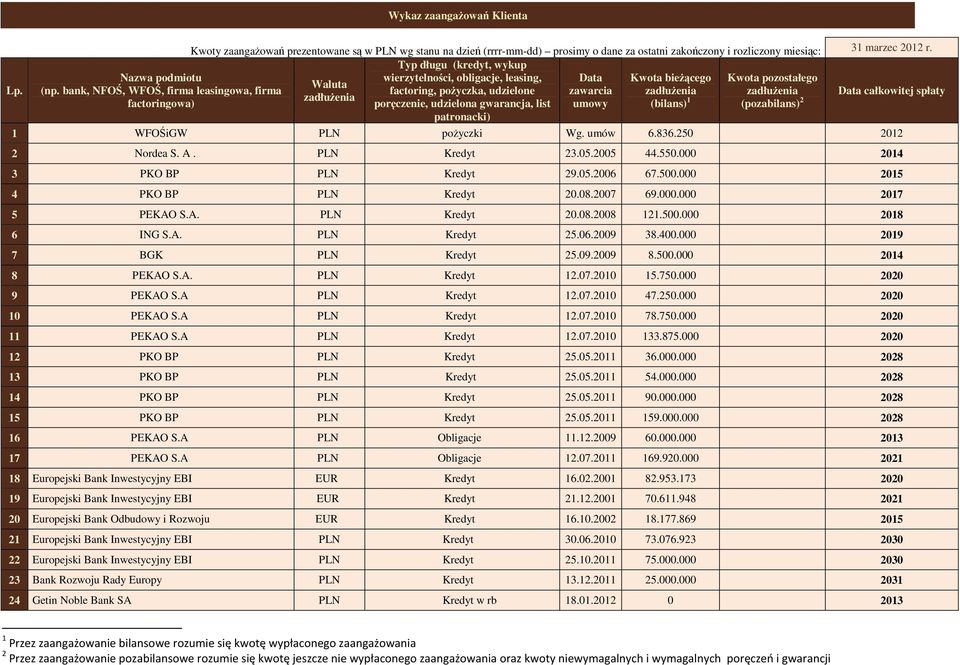
Task: Select the amount '38.400.000'
Action: point(670,235)
